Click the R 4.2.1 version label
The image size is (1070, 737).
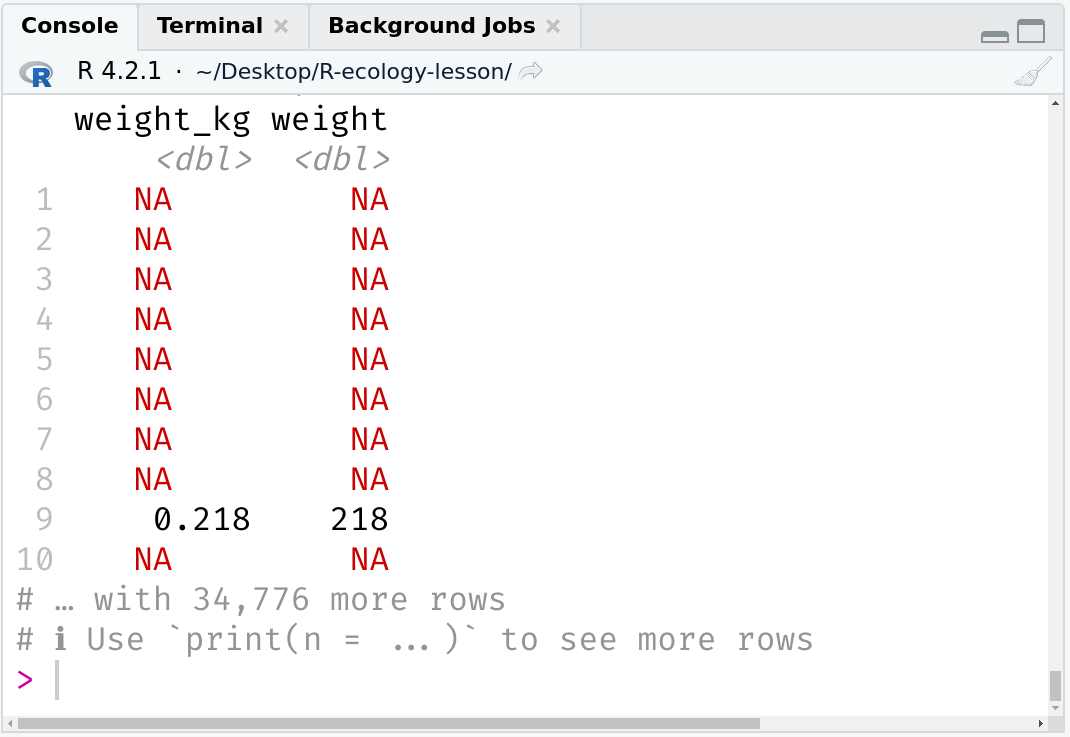pyautogui.click(x=119, y=71)
